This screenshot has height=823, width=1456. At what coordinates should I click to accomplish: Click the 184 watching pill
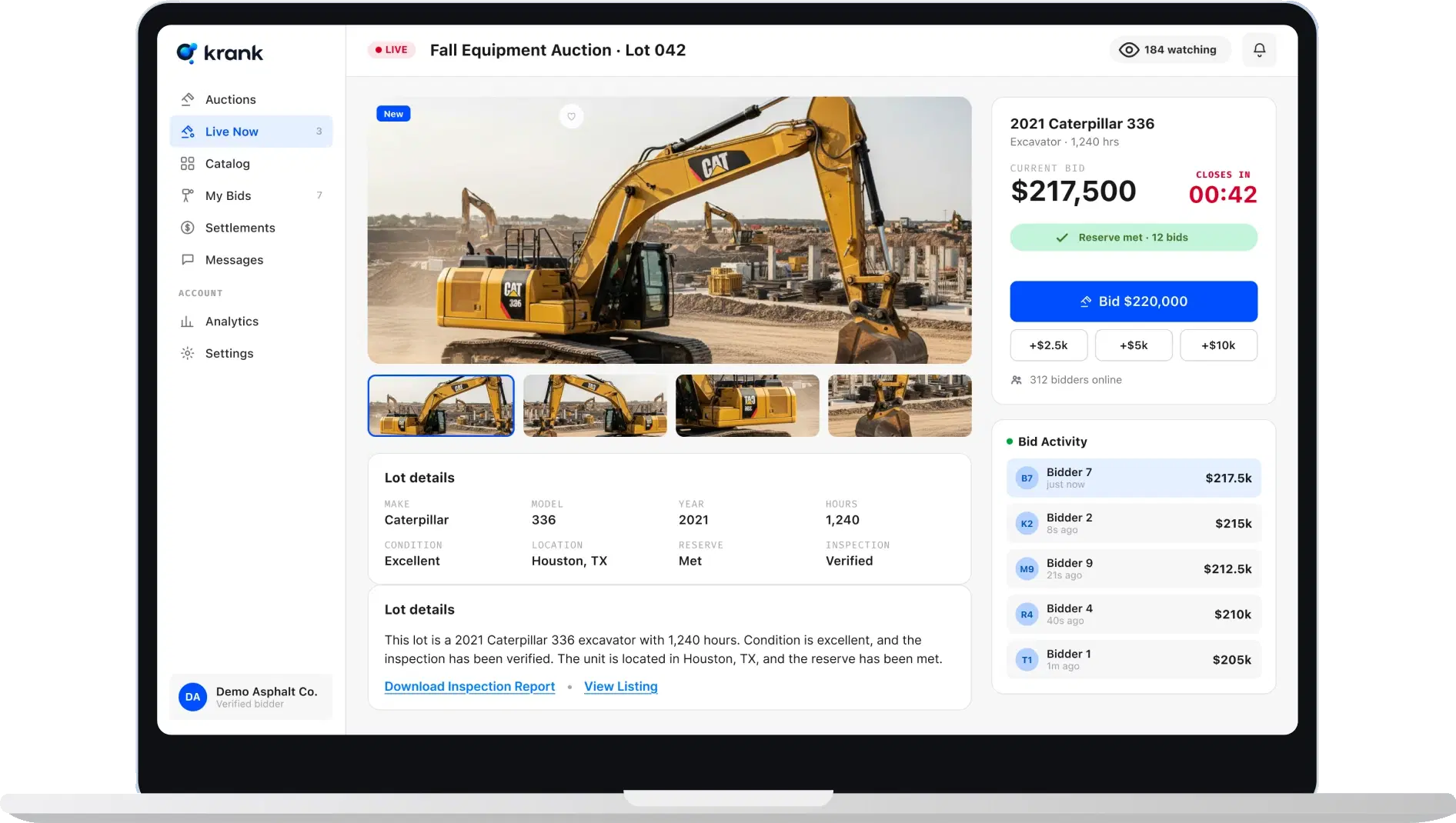pos(1170,50)
